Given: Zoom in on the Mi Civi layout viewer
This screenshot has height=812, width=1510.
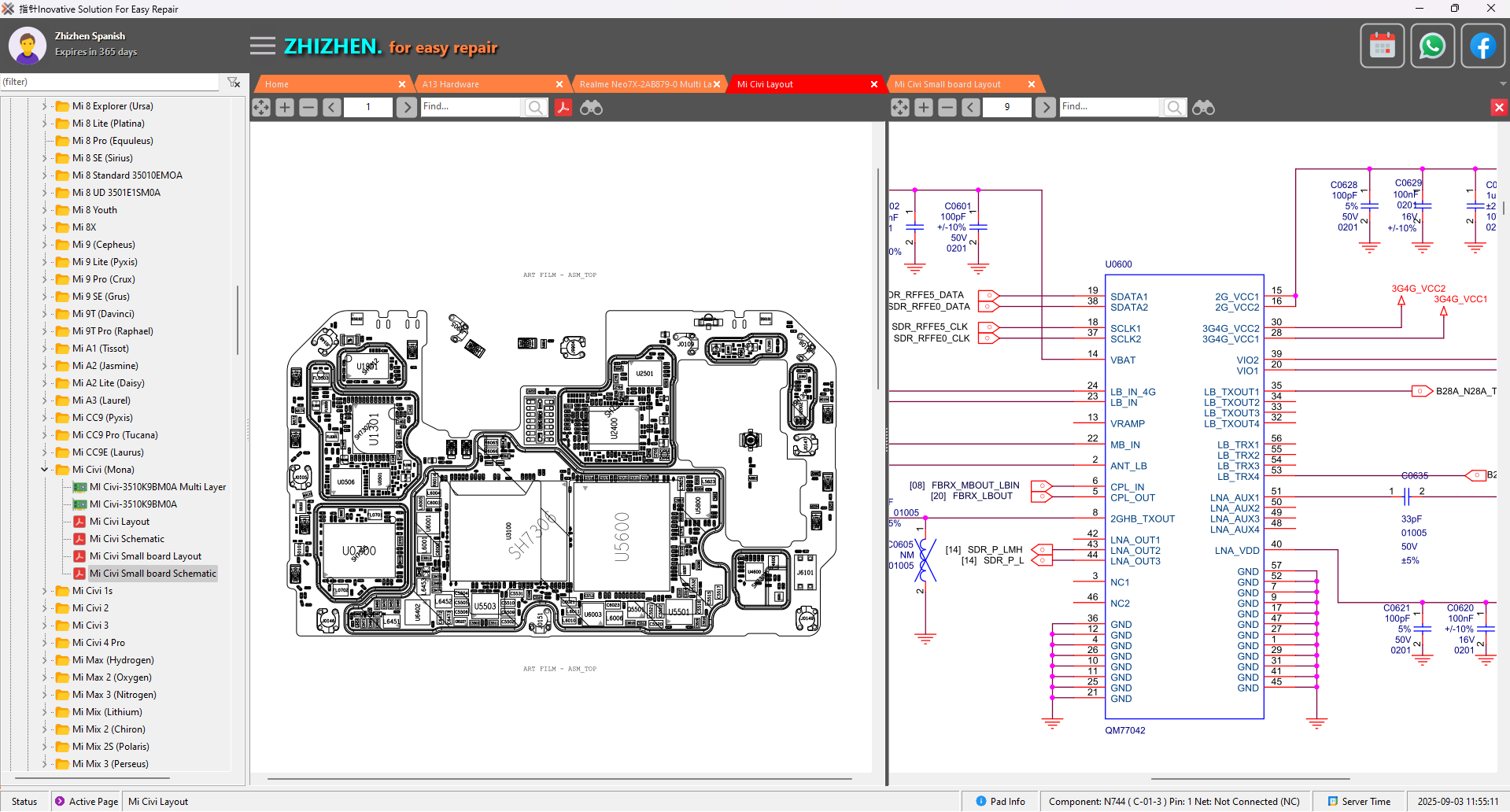Looking at the screenshot, I should 285,107.
